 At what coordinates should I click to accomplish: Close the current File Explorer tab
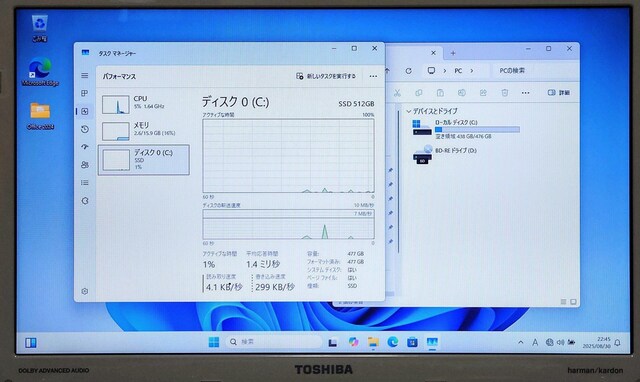pyautogui.click(x=433, y=53)
